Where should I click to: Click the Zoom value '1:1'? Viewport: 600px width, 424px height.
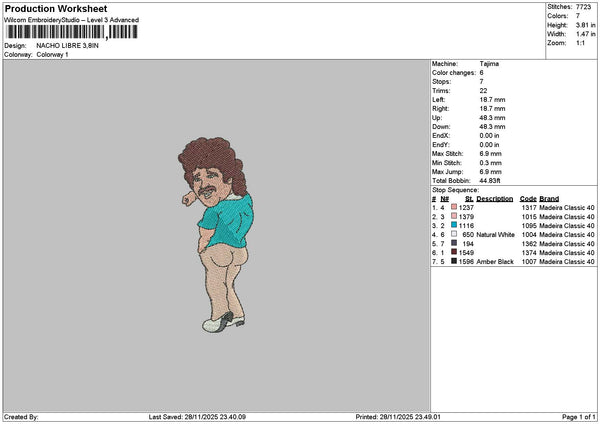click(580, 43)
